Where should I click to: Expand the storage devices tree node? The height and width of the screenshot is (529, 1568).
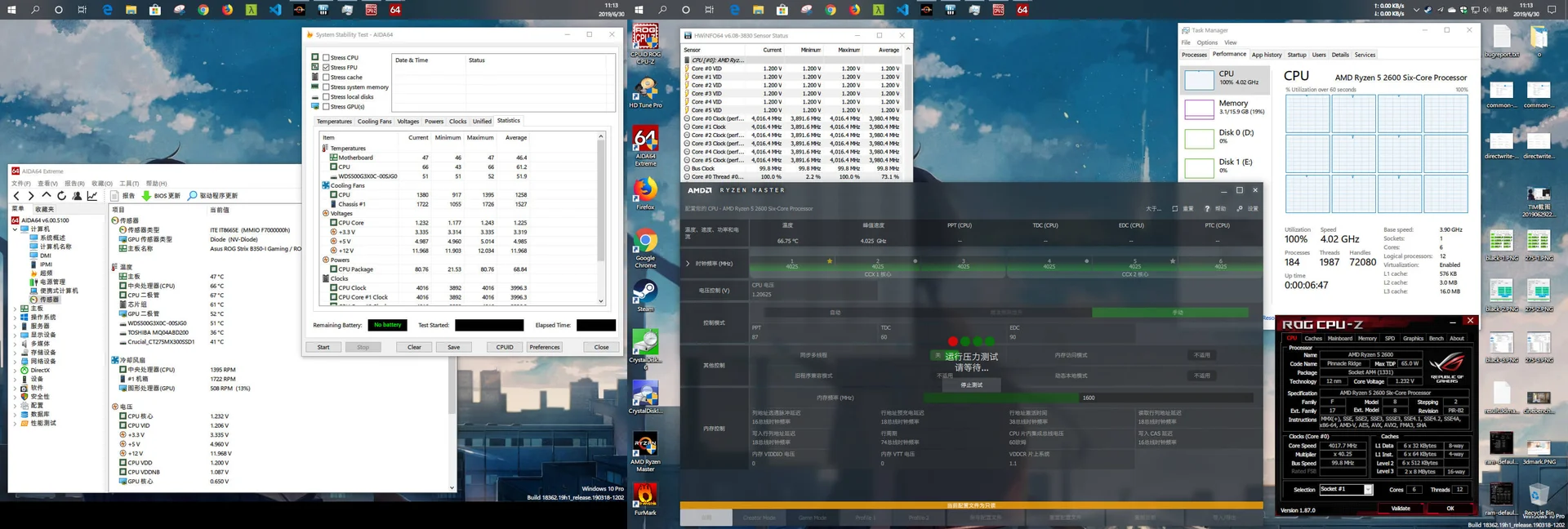click(15, 353)
